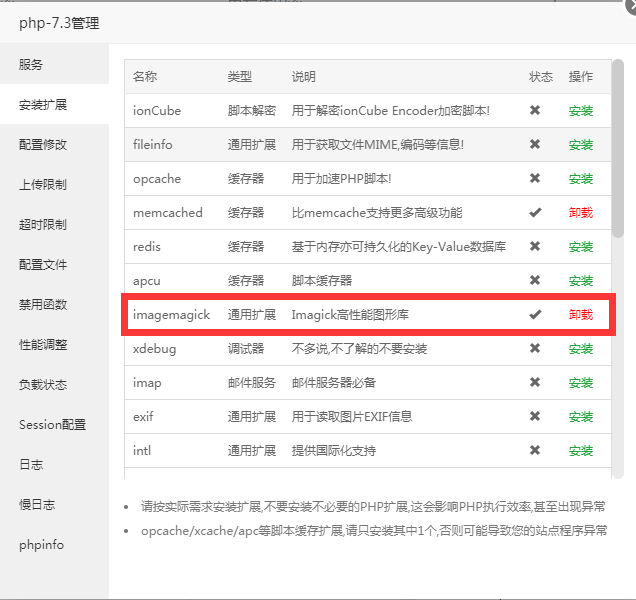Open Session配置 settings
The image size is (636, 600).
(52, 425)
